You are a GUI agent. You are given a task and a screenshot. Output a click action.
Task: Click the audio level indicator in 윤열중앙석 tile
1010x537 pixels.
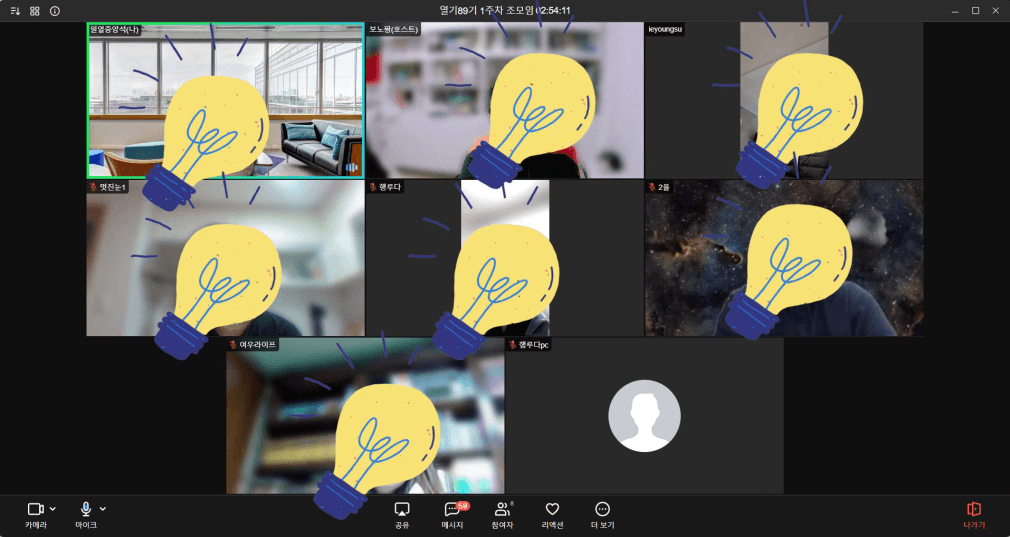click(x=352, y=167)
